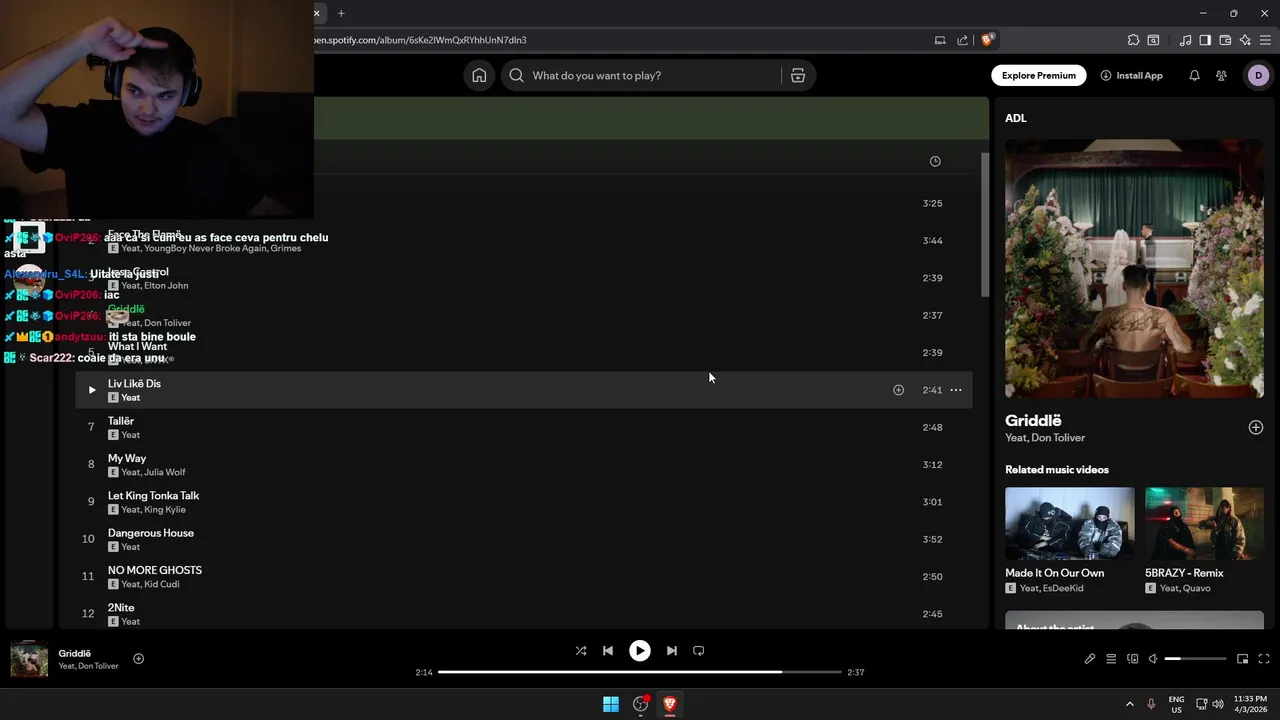Open the taskbar clock and date
The height and width of the screenshot is (720, 1280).
1250,704
